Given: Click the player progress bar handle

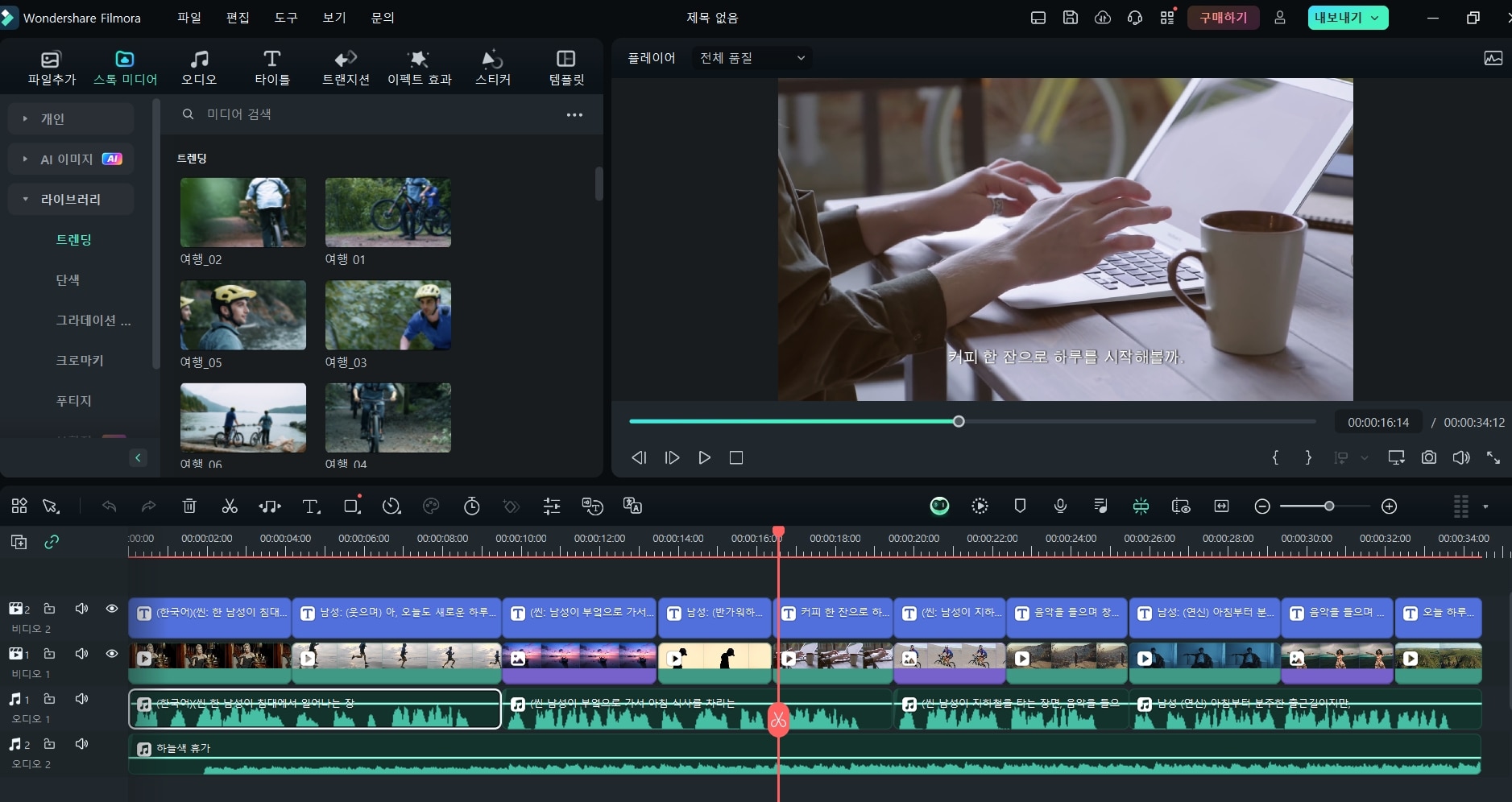Looking at the screenshot, I should click(x=959, y=421).
